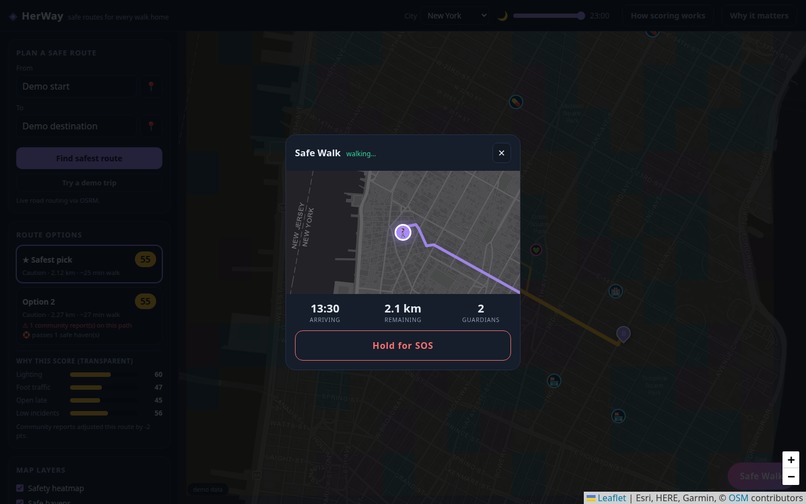Click the Foot traffic score bar

point(103,387)
